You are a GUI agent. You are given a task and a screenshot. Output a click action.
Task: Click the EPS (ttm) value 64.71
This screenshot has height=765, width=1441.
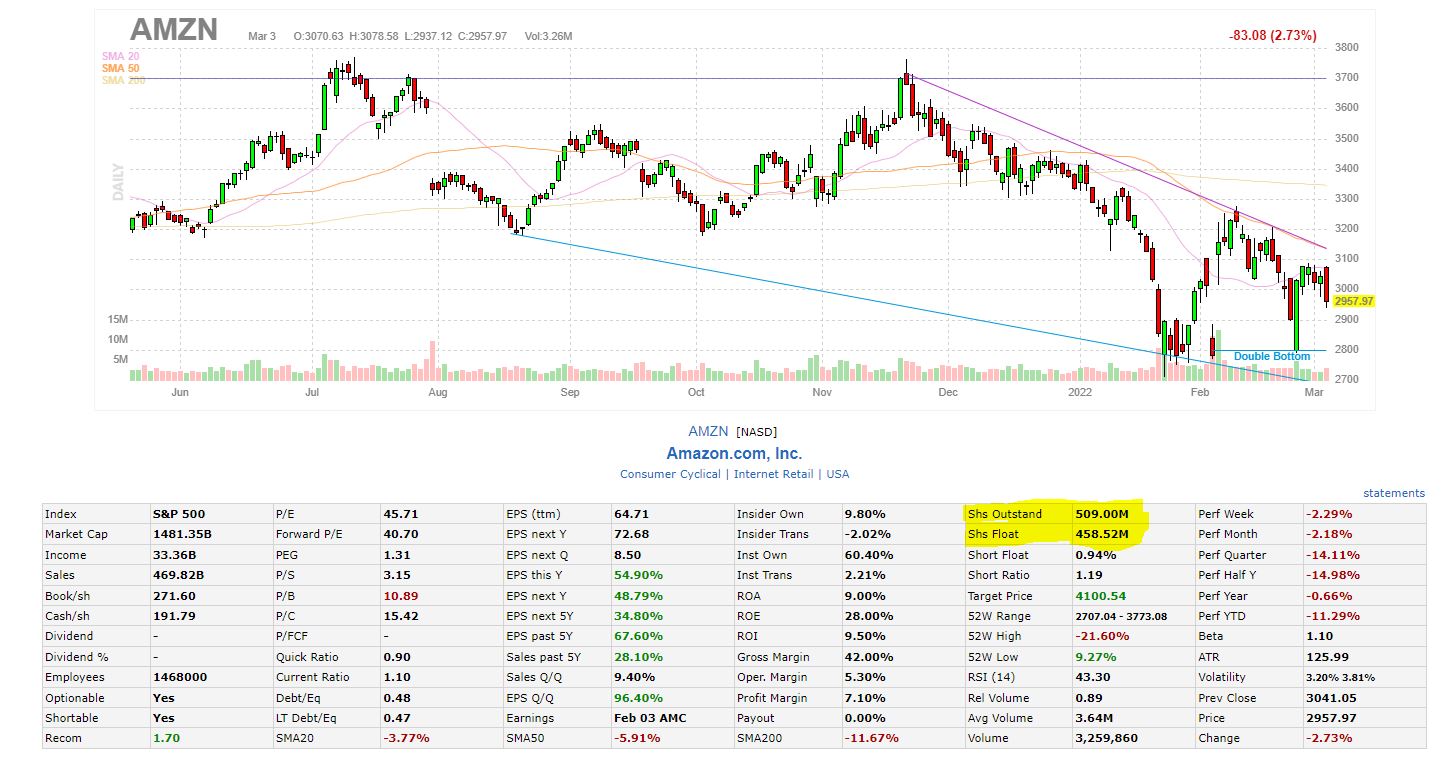point(631,514)
